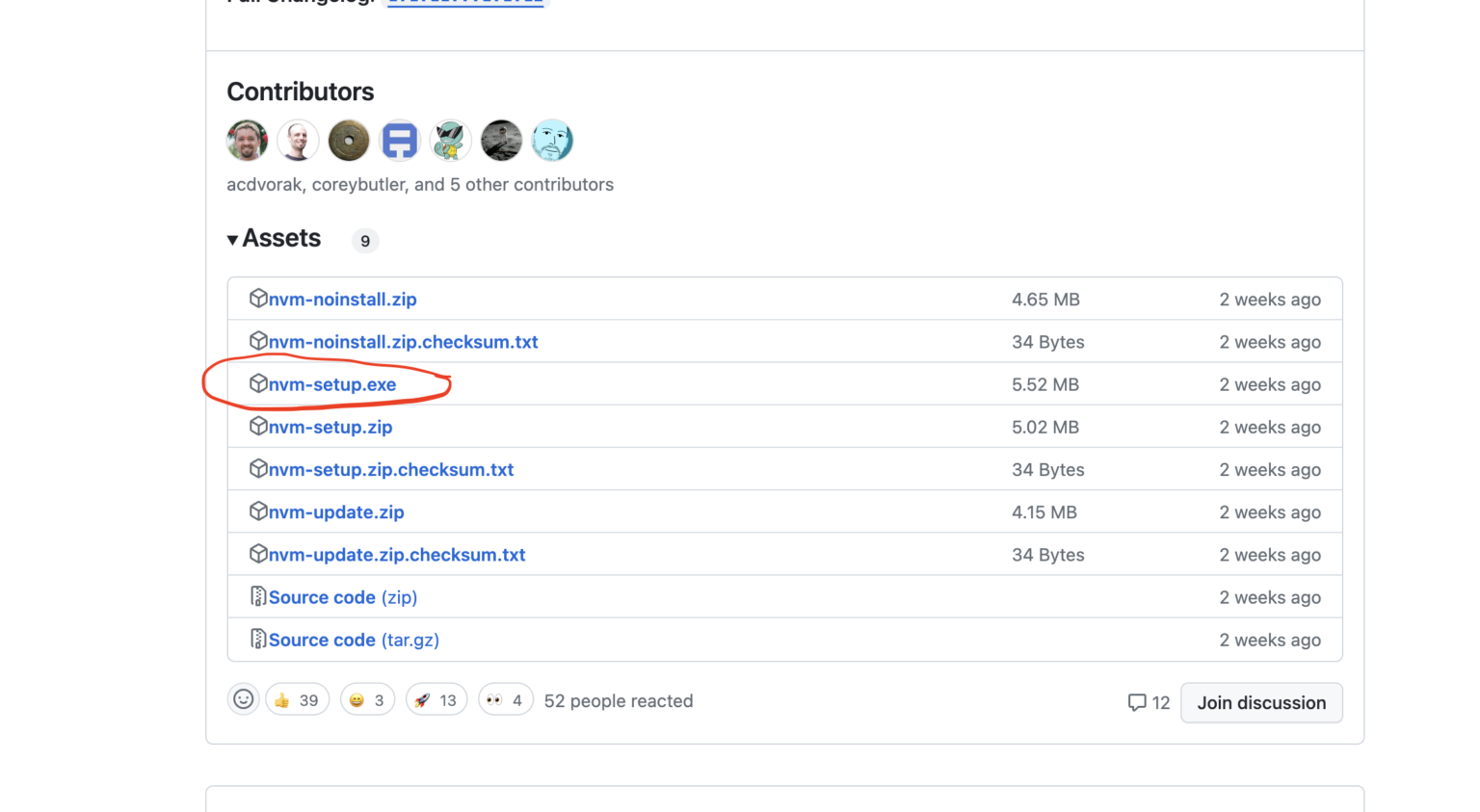
Task: Click the 4.15 MB size of nvm-update.zip
Action: pyautogui.click(x=1044, y=512)
